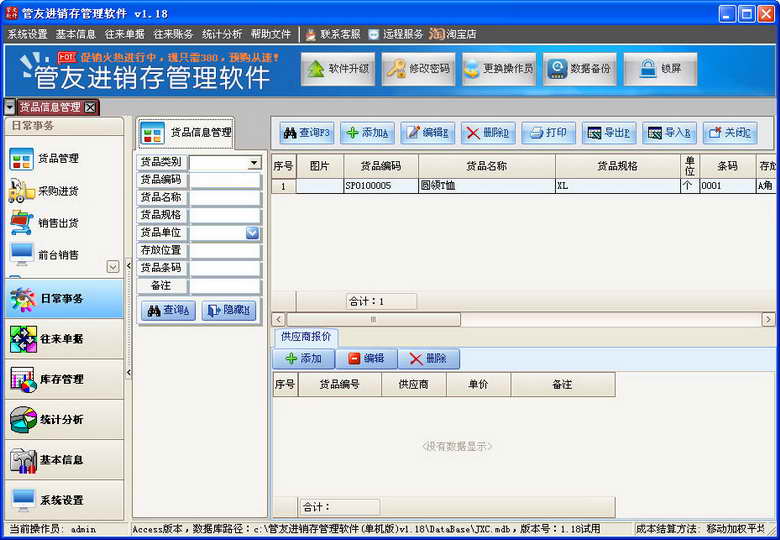Click 编辑 in supplier quote section

click(367, 359)
